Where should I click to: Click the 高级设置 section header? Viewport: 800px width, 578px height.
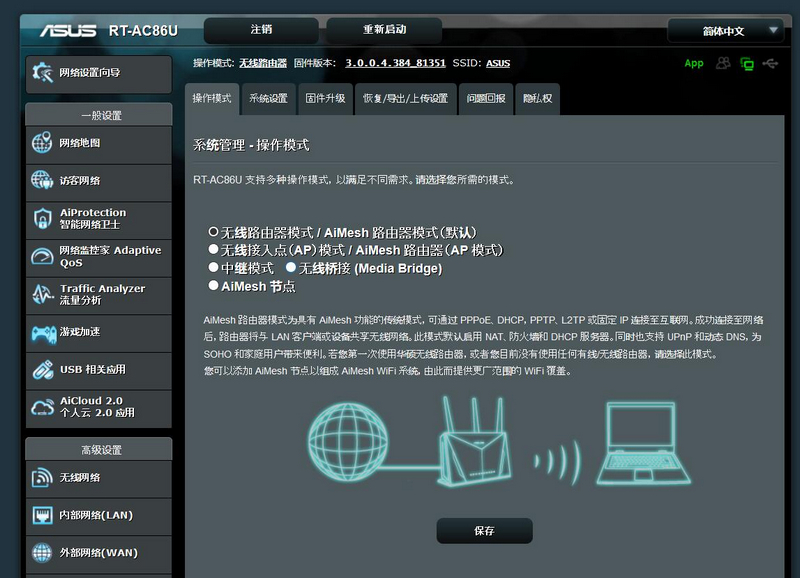(99, 449)
